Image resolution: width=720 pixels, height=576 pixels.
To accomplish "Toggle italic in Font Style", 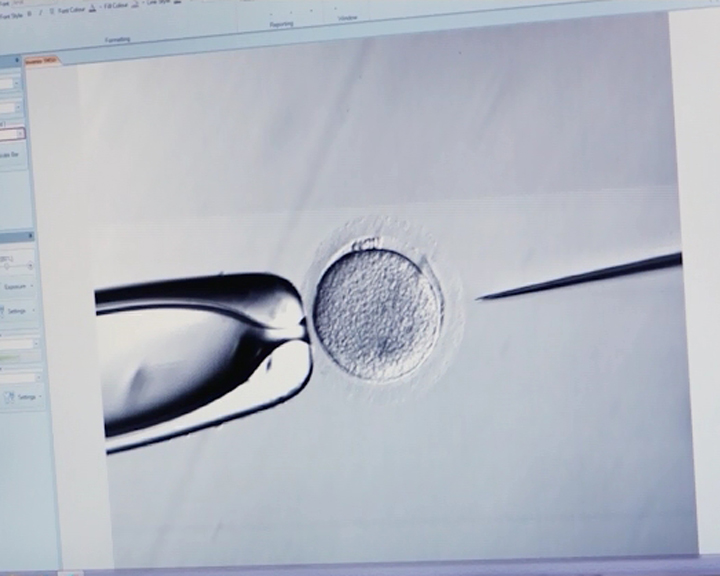I will (x=40, y=13).
